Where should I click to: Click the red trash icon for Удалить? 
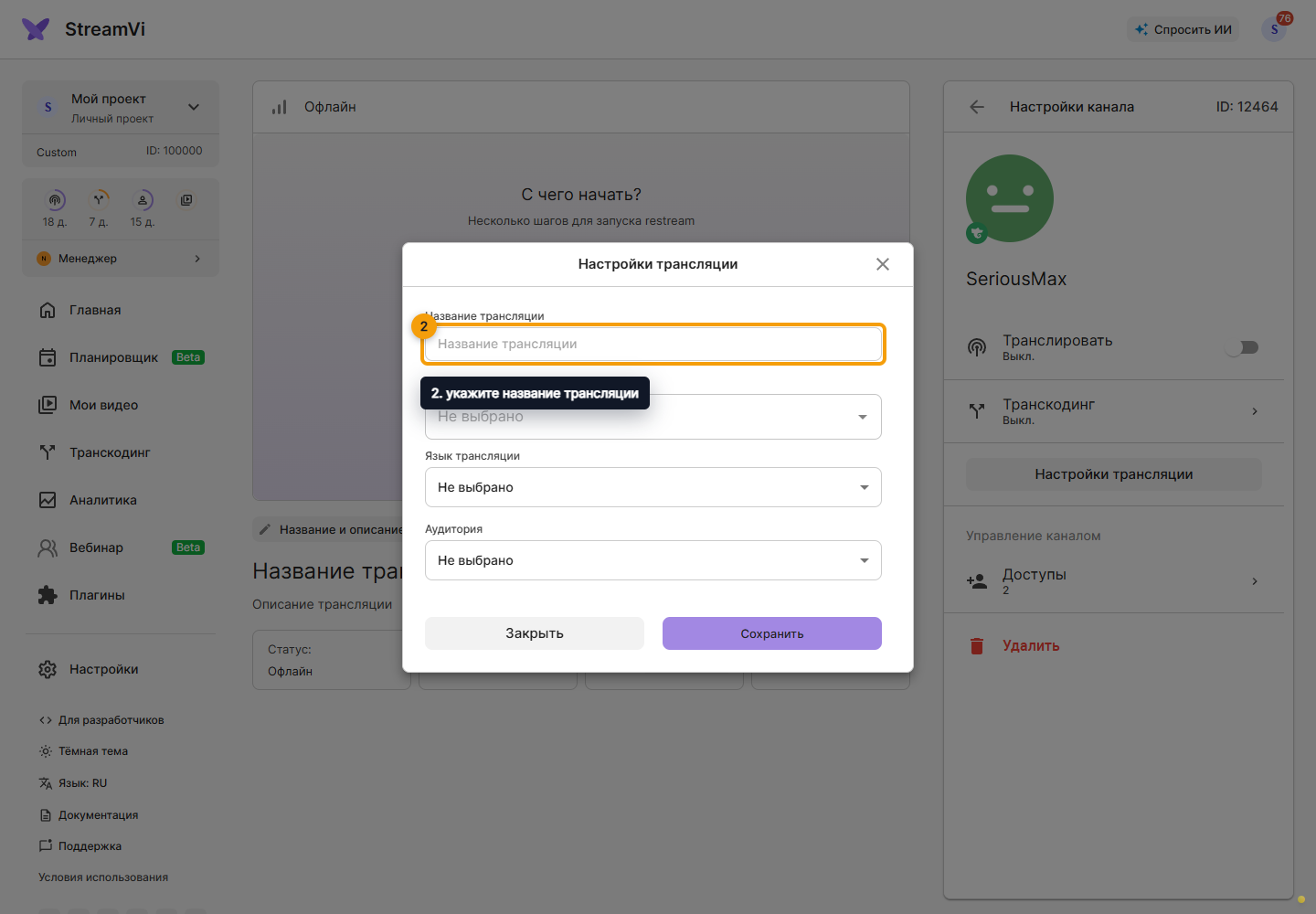977,646
